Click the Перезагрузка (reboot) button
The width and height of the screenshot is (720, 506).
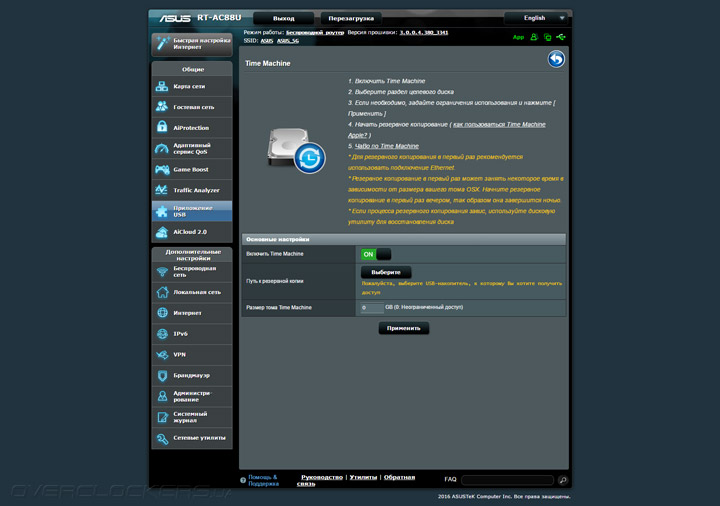coord(351,18)
